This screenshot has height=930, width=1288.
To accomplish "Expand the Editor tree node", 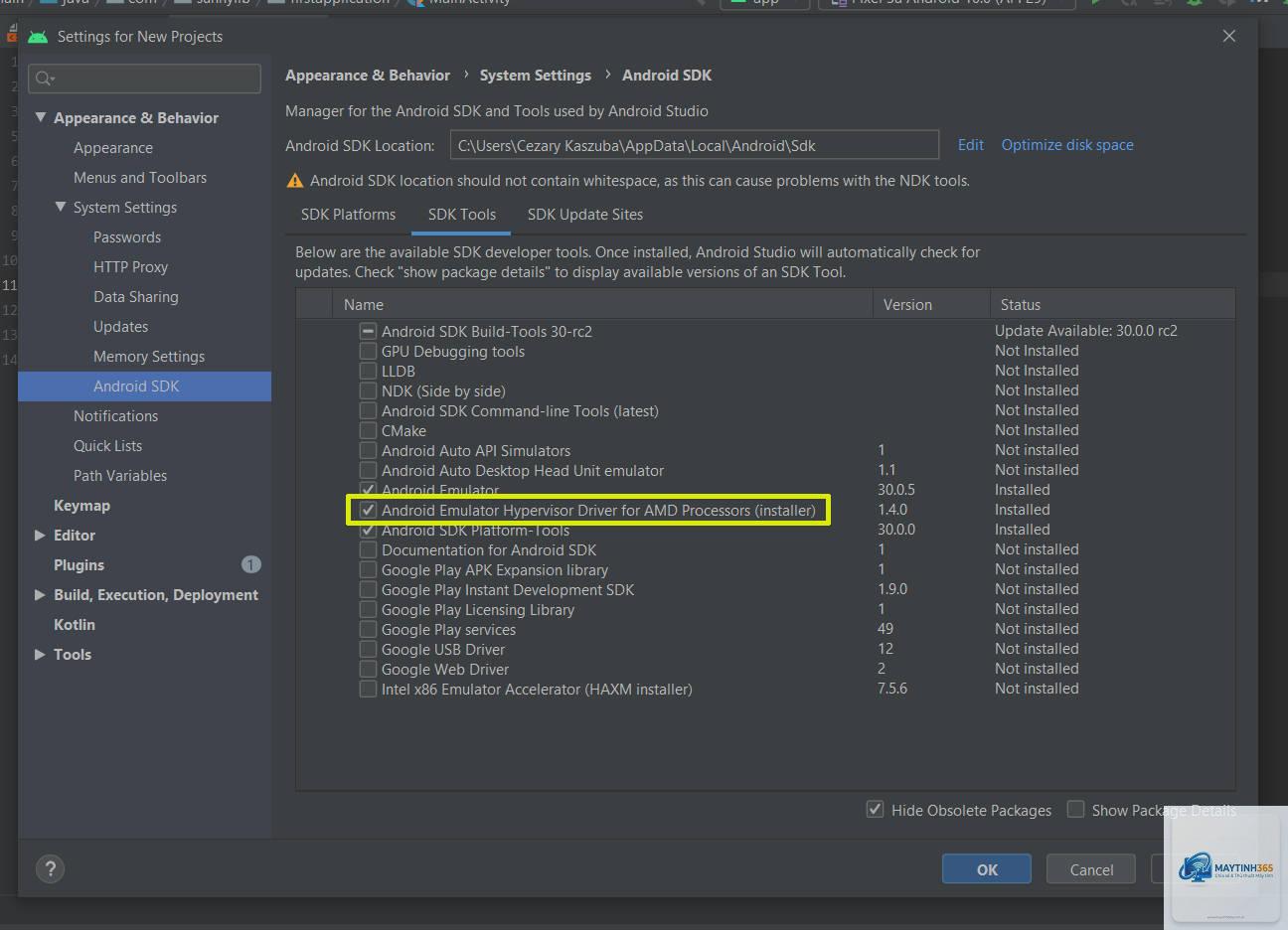I will [41, 535].
